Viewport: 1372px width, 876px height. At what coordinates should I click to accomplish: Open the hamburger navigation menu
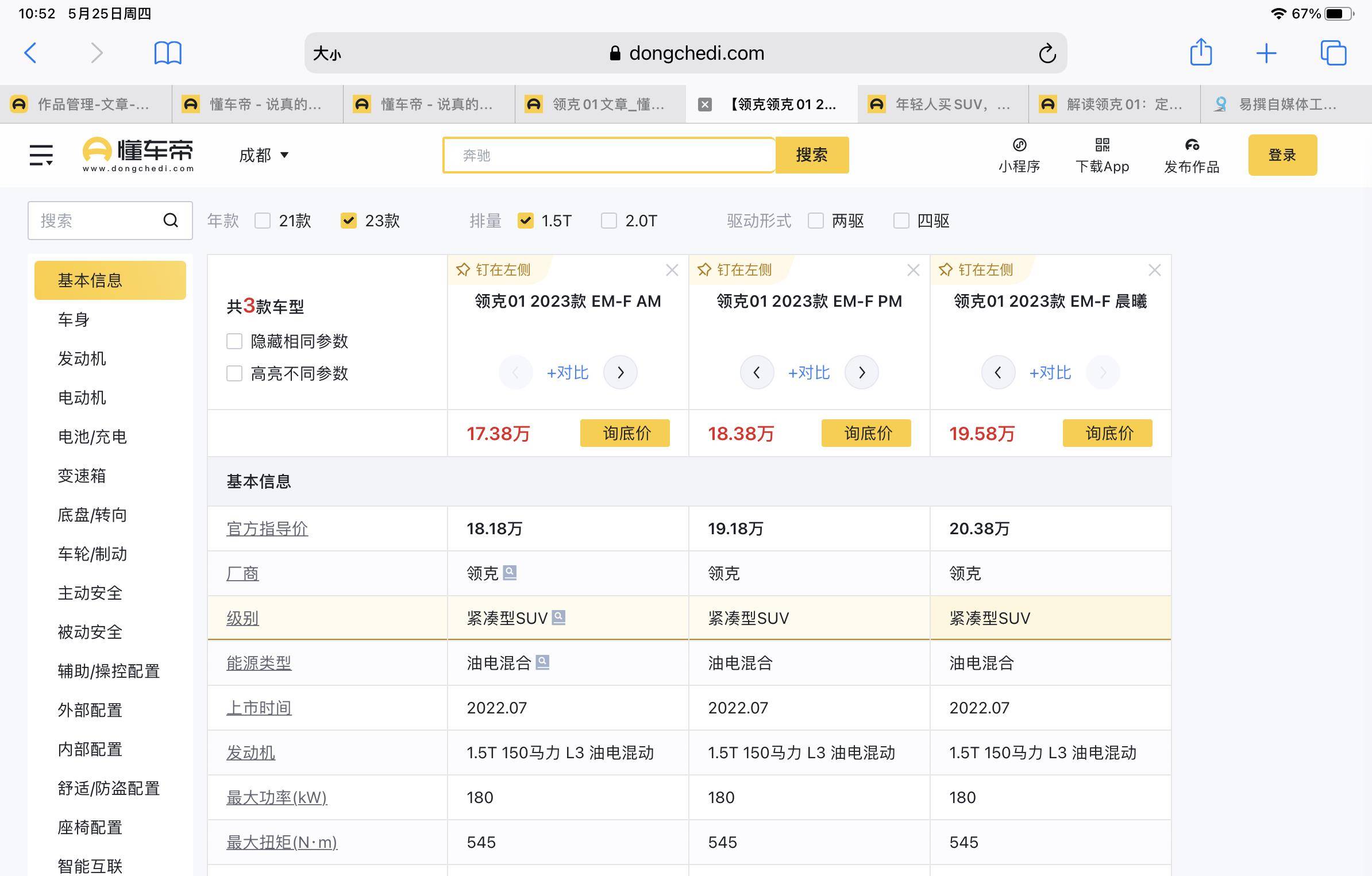point(41,155)
